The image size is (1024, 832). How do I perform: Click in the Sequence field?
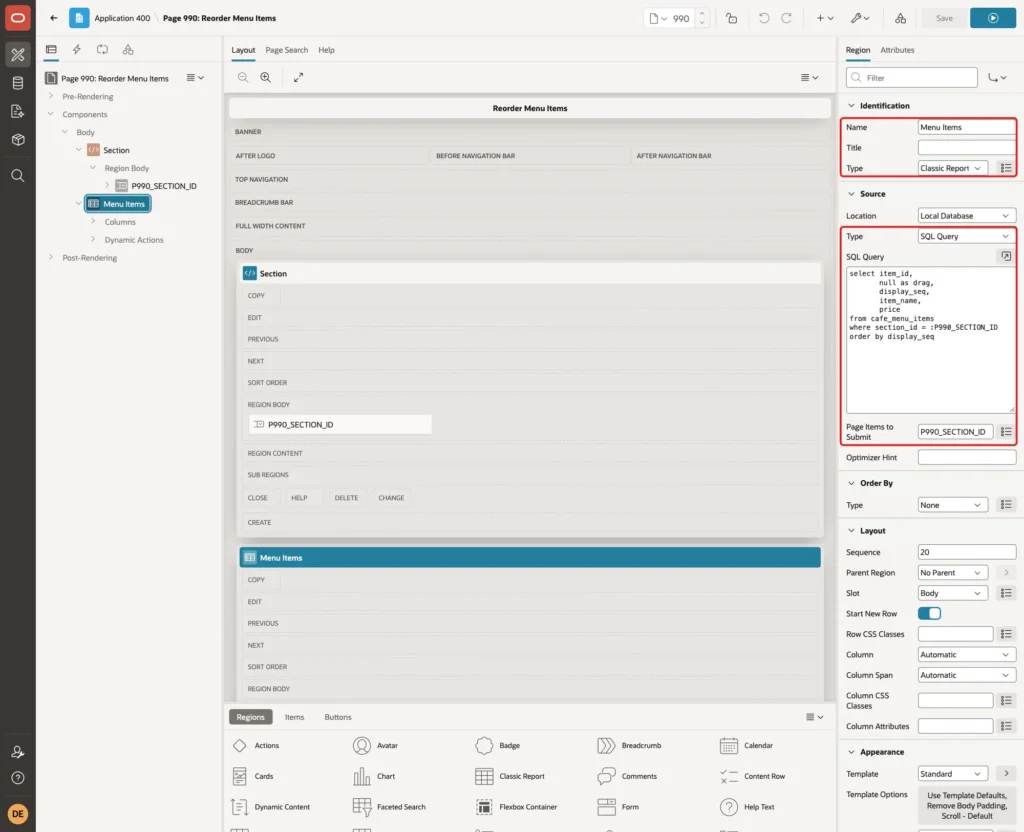point(967,552)
